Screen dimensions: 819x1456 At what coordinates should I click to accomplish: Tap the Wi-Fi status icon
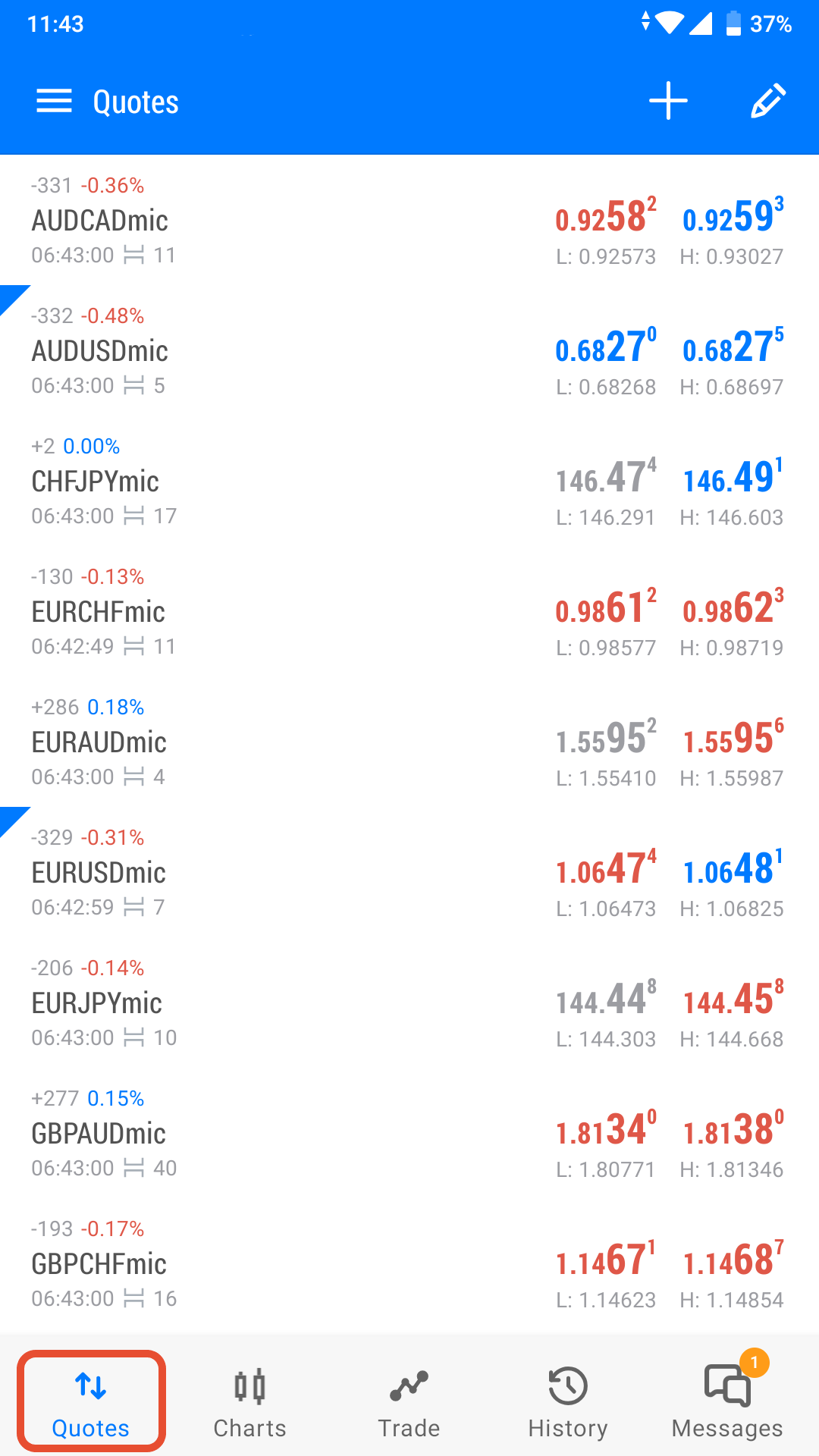(x=670, y=24)
